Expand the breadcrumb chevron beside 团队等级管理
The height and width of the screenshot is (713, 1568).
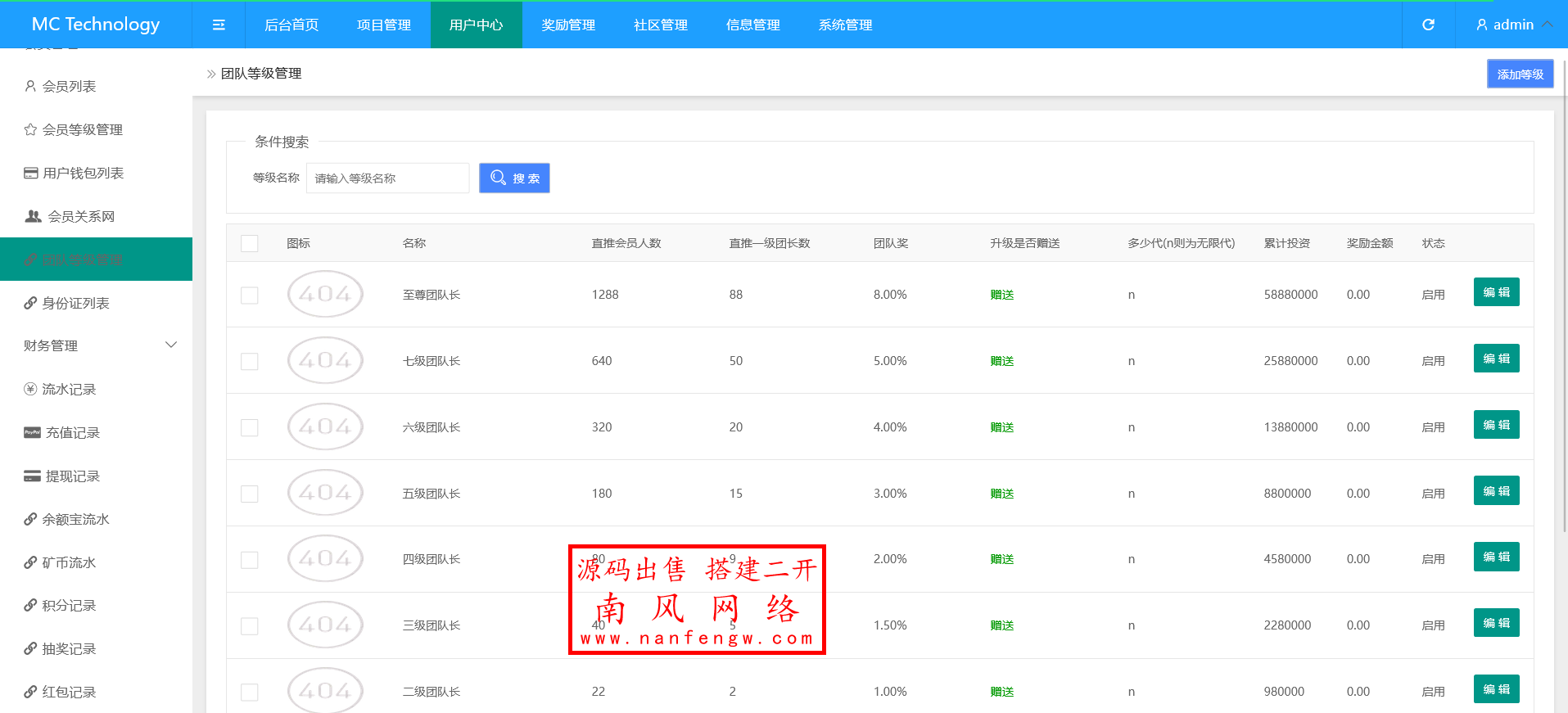coord(211,74)
